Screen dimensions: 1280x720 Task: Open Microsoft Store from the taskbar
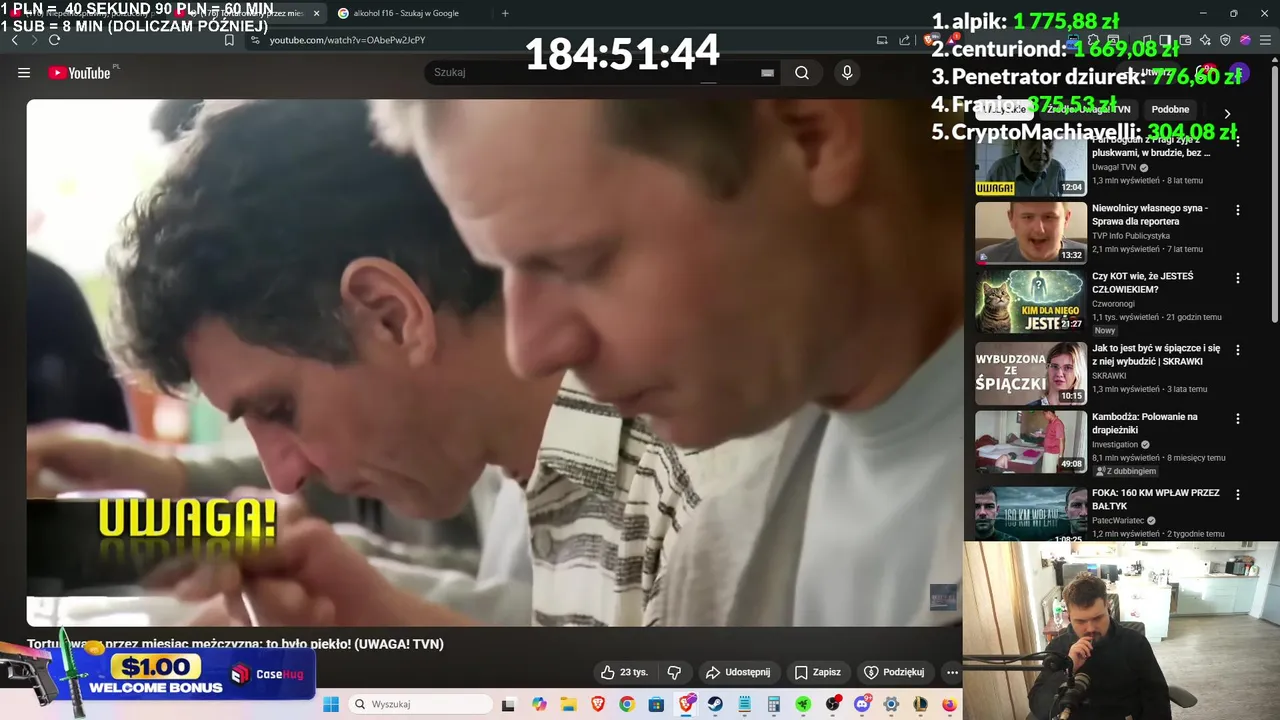656,704
